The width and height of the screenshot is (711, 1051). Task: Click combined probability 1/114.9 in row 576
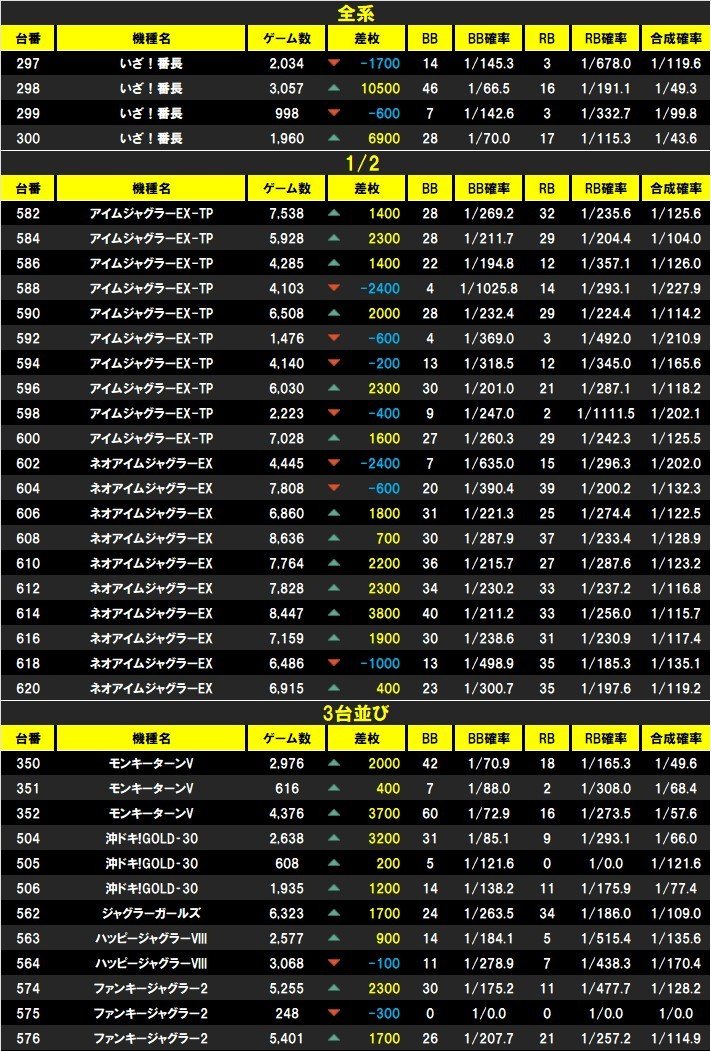676,1039
